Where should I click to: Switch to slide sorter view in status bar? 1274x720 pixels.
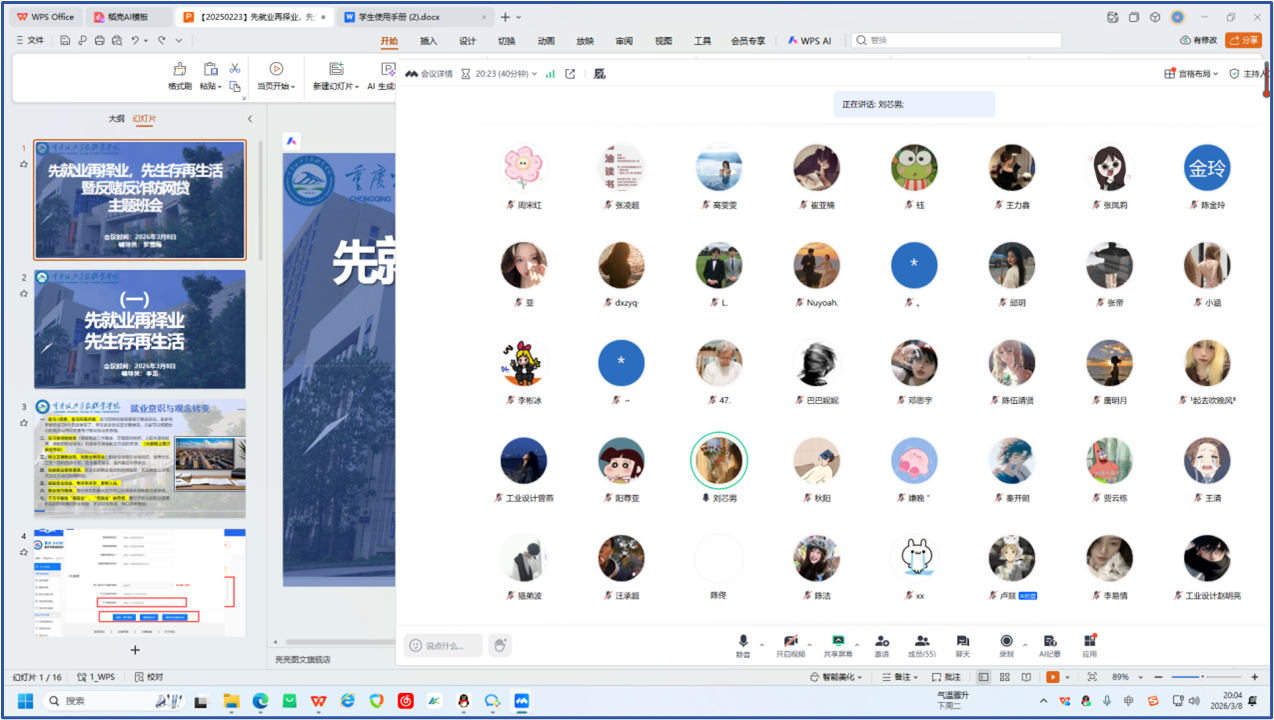(x=1005, y=677)
